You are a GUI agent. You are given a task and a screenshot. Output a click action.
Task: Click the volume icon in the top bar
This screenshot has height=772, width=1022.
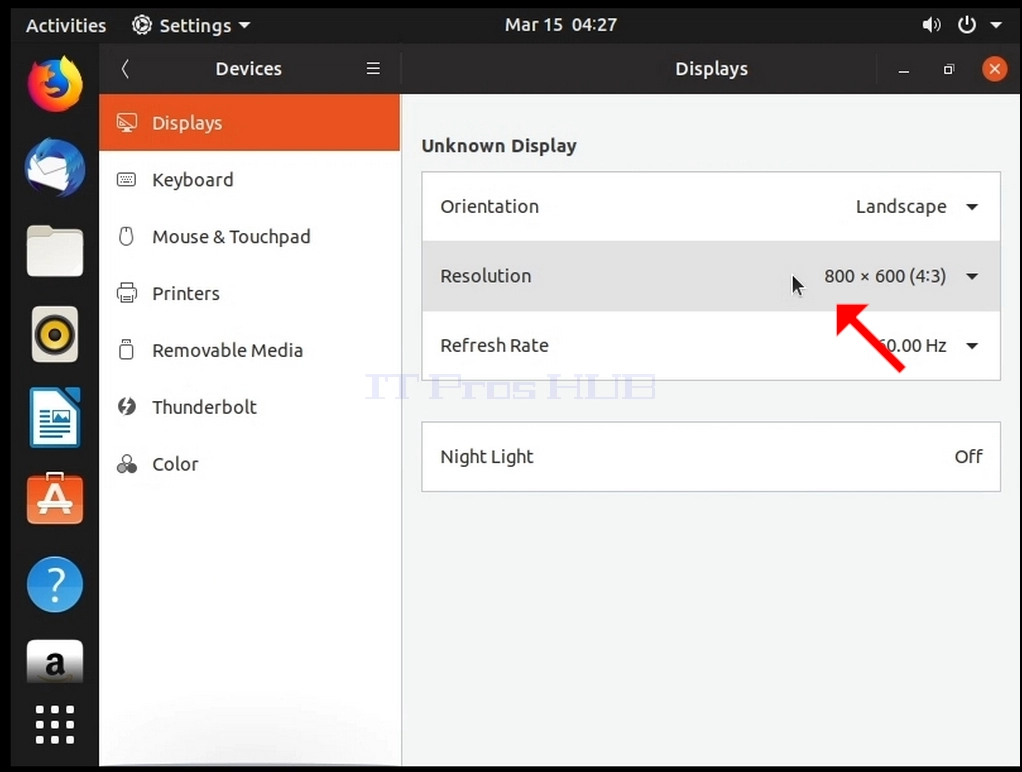point(931,25)
